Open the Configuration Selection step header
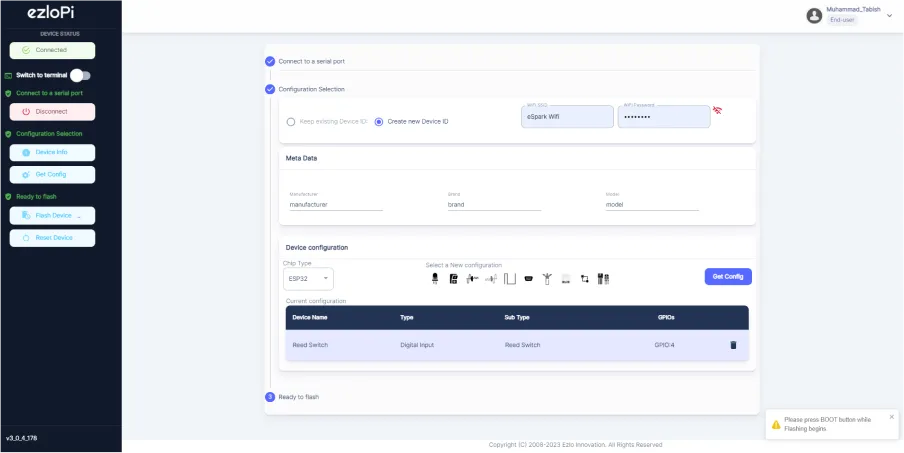Screen dimensions: 904x453 click(x=311, y=89)
